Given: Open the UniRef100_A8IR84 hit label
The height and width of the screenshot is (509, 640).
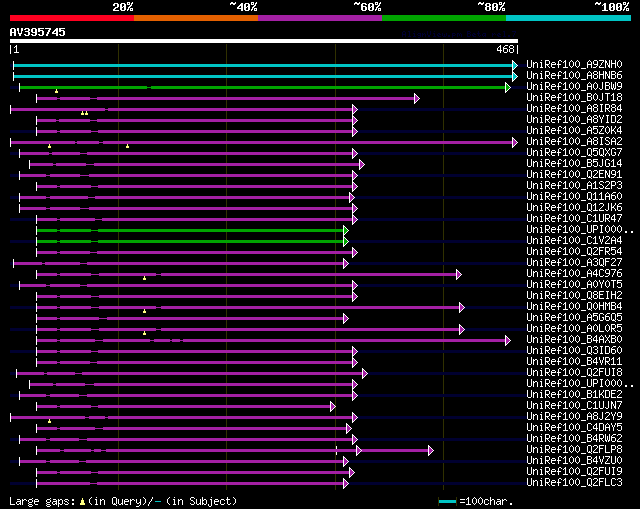Looking at the screenshot, I should (x=574, y=109).
